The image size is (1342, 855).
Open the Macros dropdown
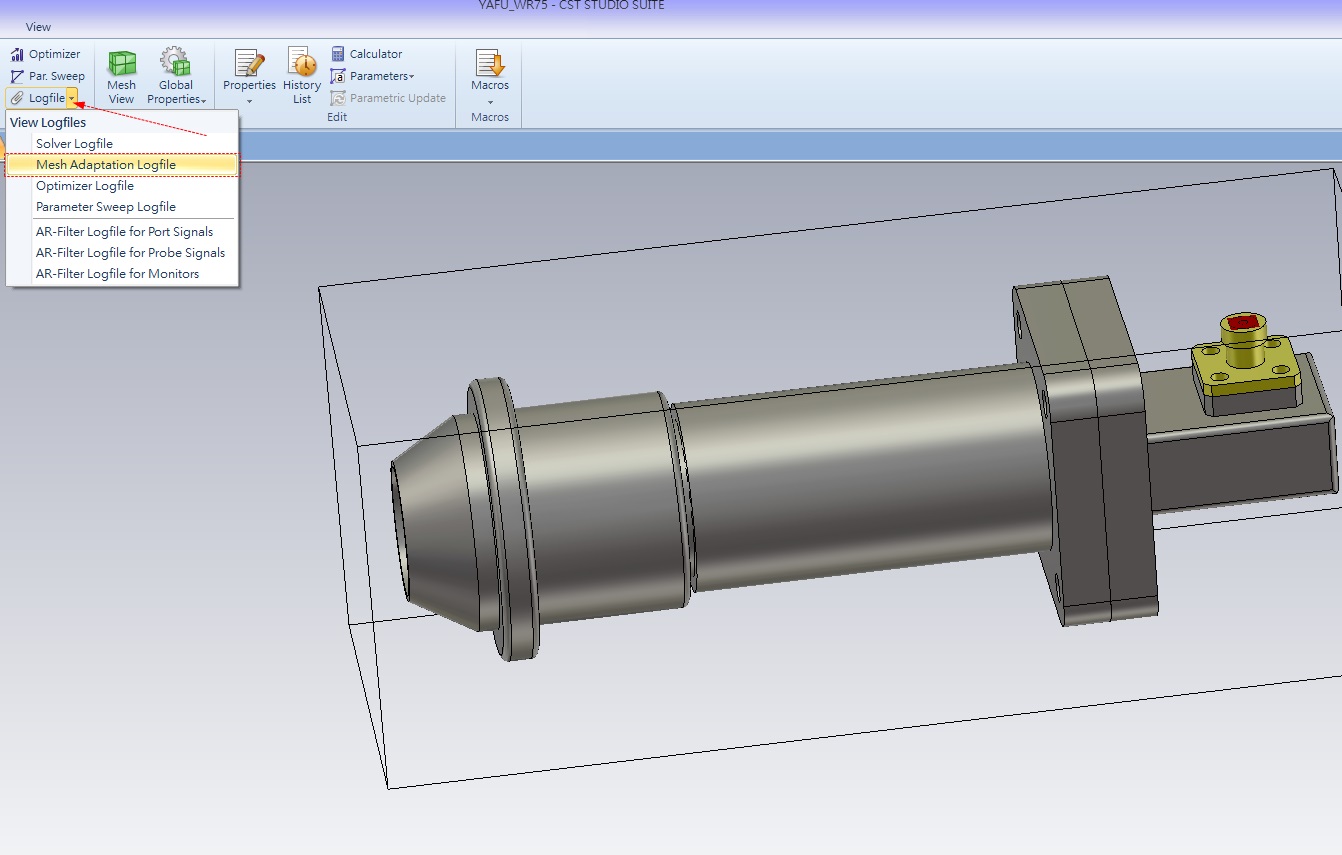click(x=490, y=76)
